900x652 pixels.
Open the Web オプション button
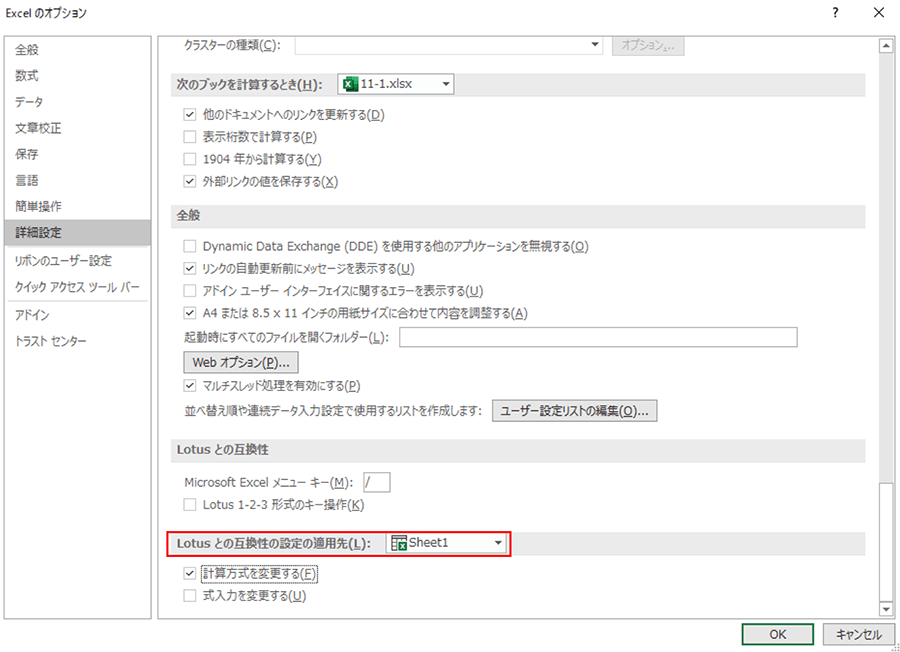tap(241, 363)
